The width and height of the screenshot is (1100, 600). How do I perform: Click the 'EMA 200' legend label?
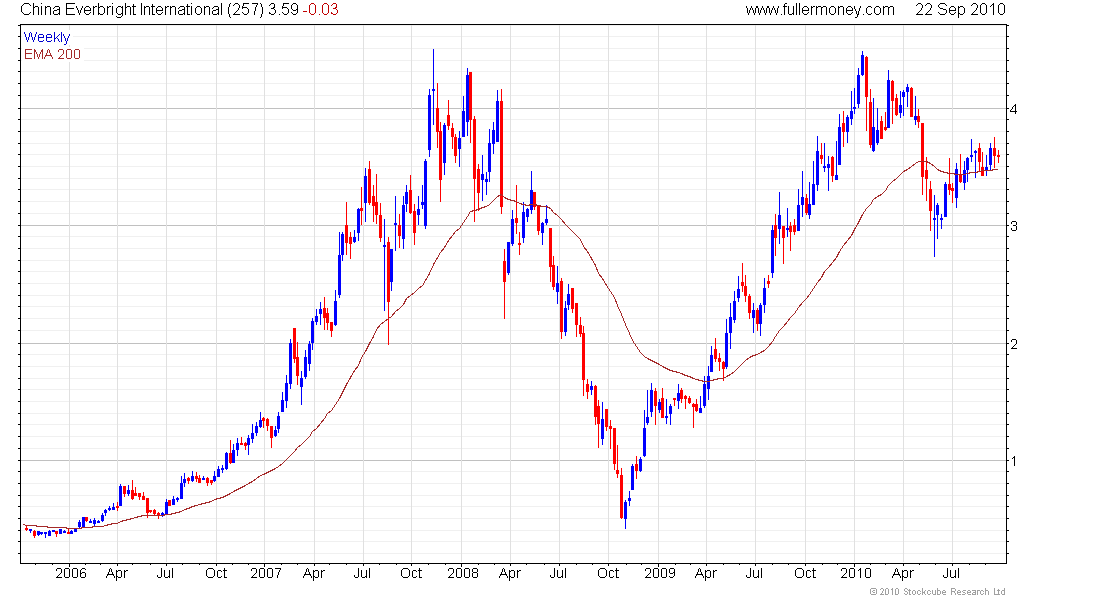(x=52, y=54)
